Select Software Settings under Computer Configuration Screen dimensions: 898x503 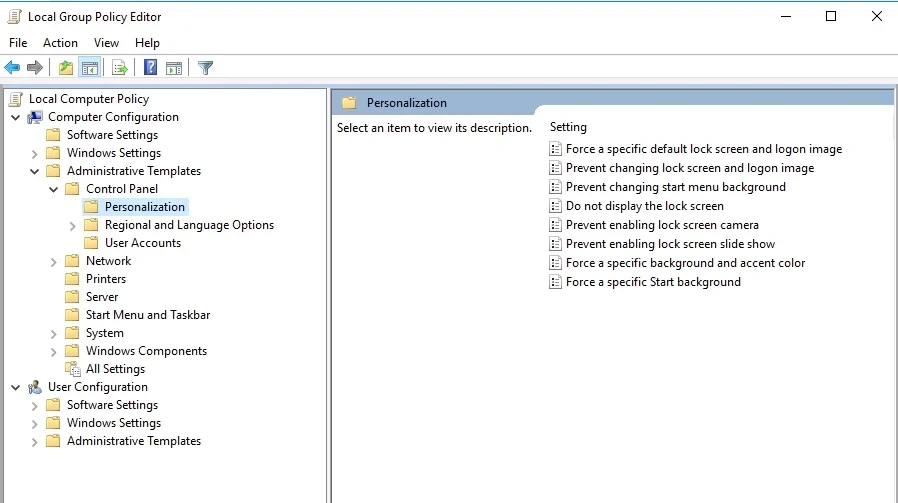pos(112,135)
